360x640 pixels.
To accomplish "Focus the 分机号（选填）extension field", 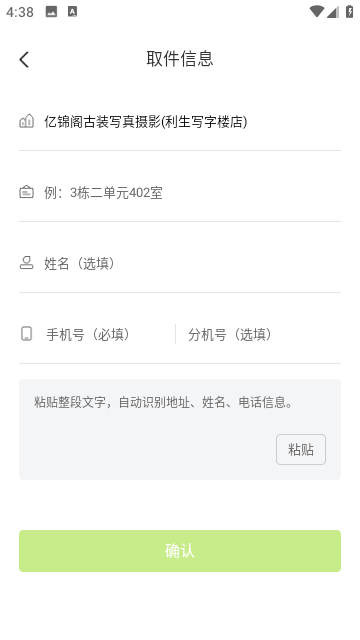I will (261, 334).
